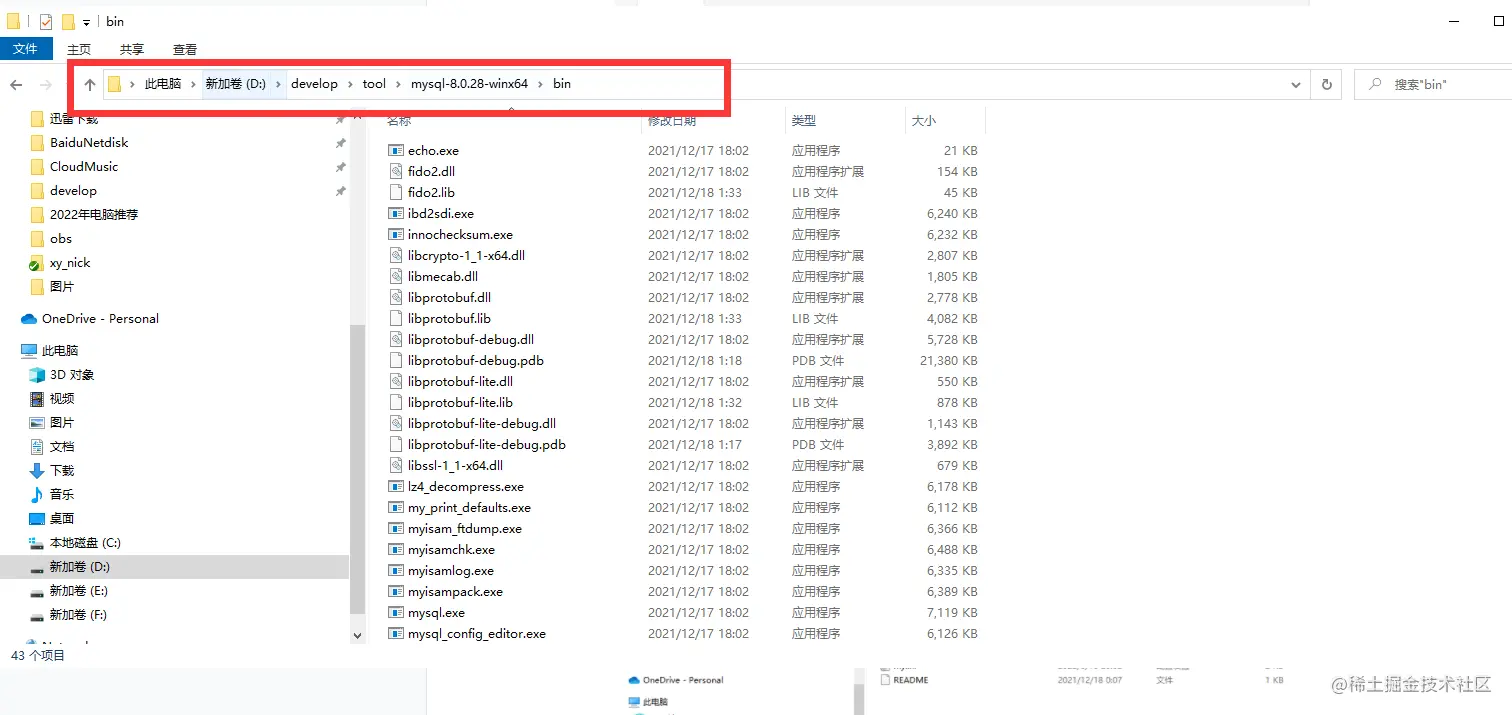The image size is (1512, 715).
Task: Click sidebar scrollbar down arrow
Action: (358, 635)
